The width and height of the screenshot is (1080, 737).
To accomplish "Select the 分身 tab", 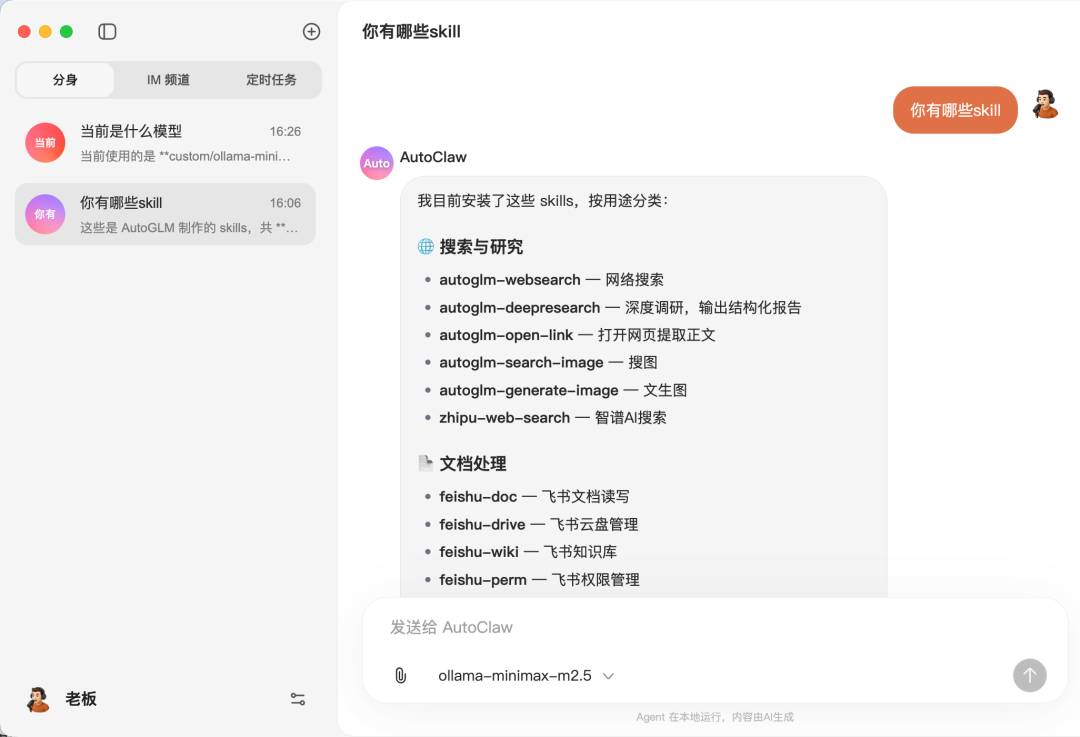I will tap(65, 80).
